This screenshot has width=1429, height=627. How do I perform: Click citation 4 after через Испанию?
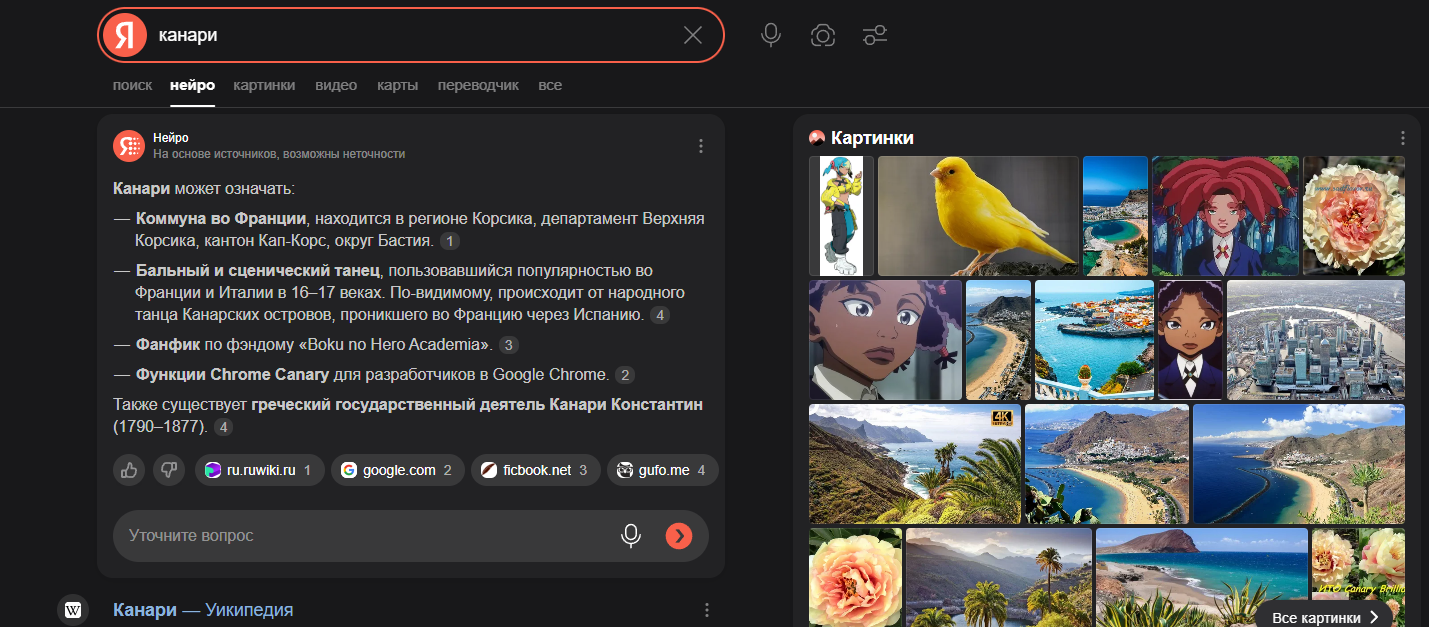660,315
